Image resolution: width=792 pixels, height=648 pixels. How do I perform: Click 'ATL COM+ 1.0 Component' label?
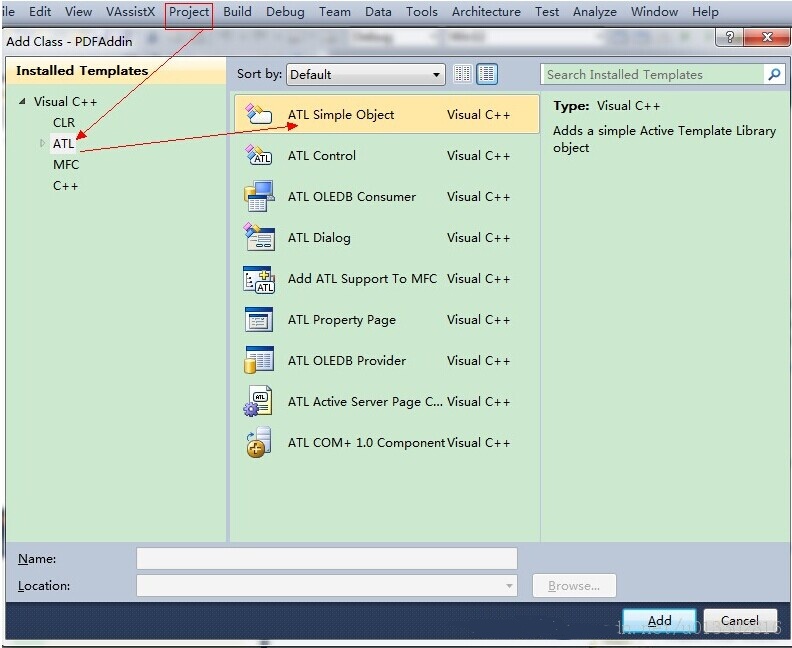[366, 442]
